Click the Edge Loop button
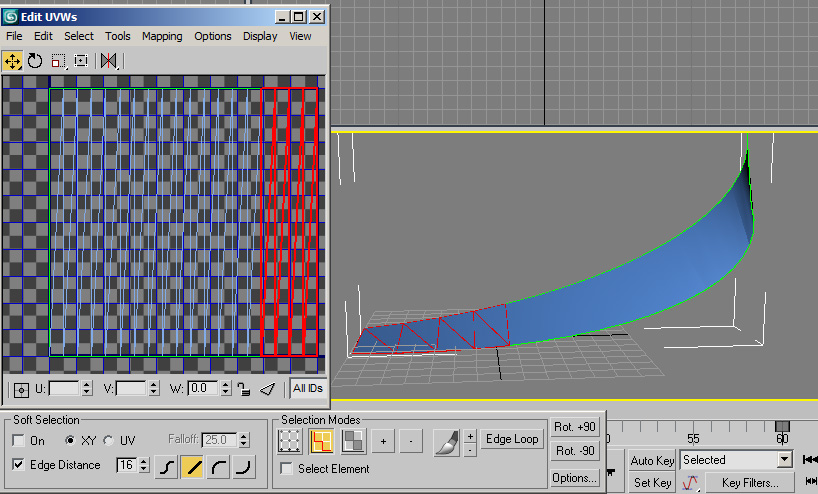The width and height of the screenshot is (818, 494). [512, 439]
